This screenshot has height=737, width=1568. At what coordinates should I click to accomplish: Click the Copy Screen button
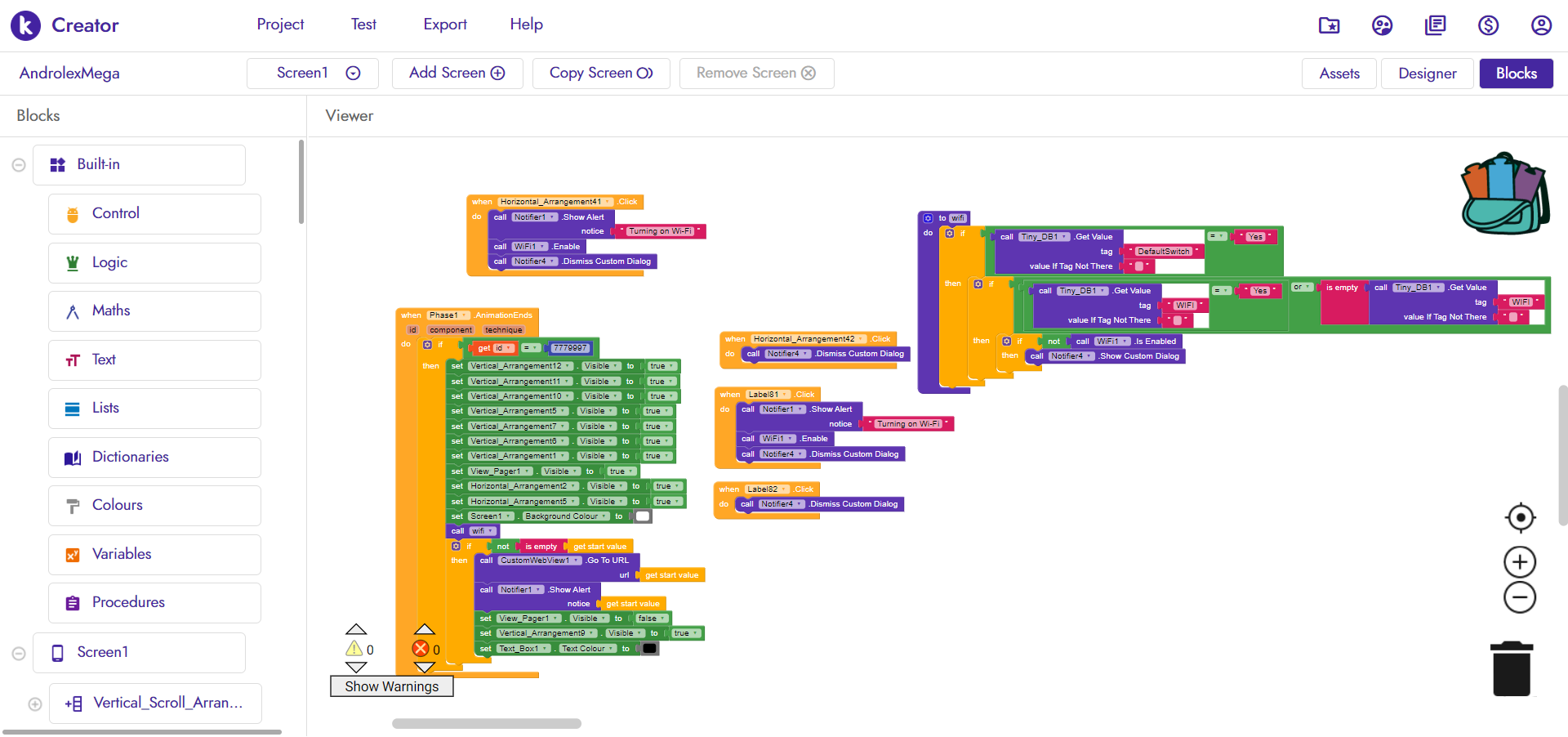pyautogui.click(x=601, y=74)
